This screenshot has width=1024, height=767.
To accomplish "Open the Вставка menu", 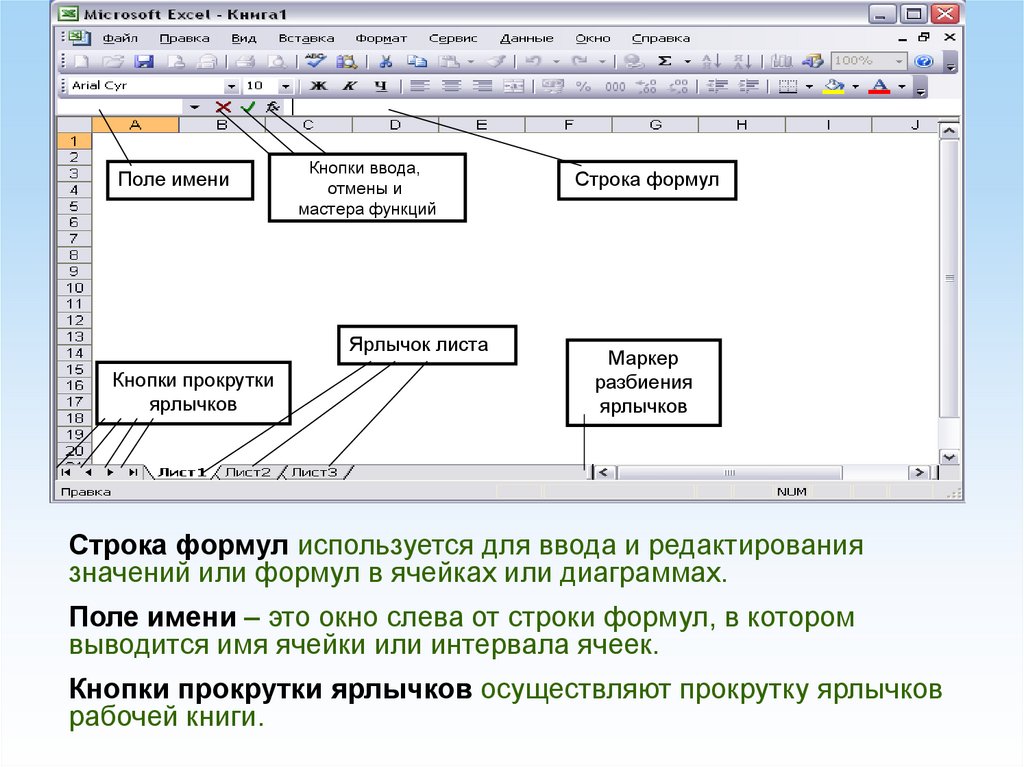I will [x=306, y=39].
